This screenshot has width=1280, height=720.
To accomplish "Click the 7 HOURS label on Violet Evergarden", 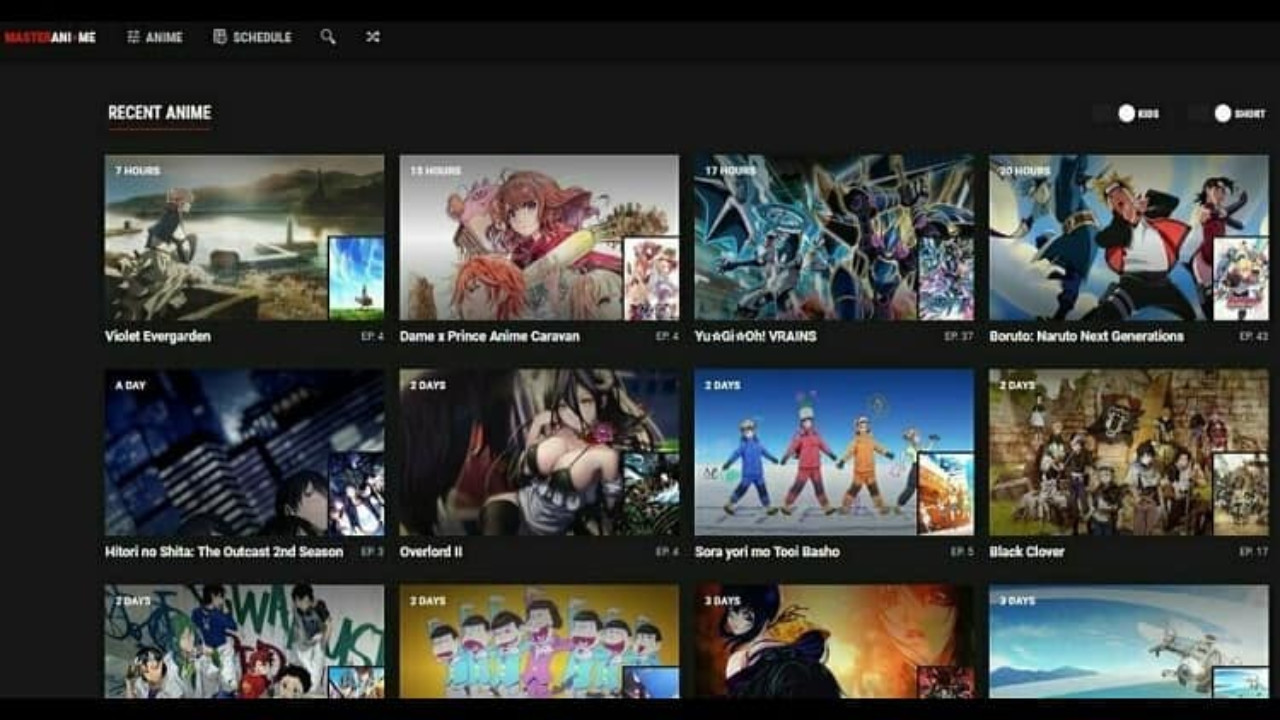I will click(x=138, y=171).
